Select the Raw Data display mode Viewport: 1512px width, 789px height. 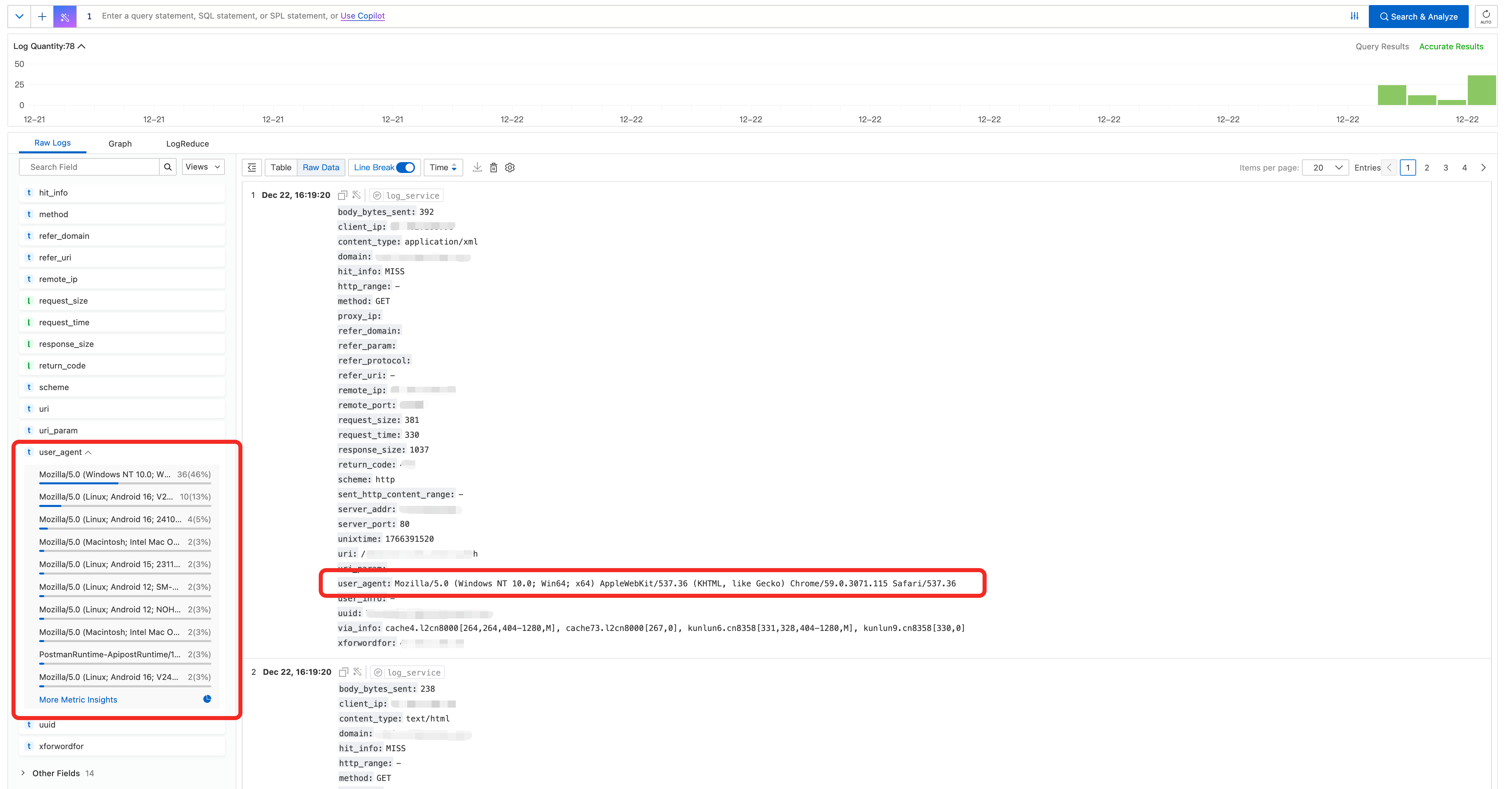(320, 167)
